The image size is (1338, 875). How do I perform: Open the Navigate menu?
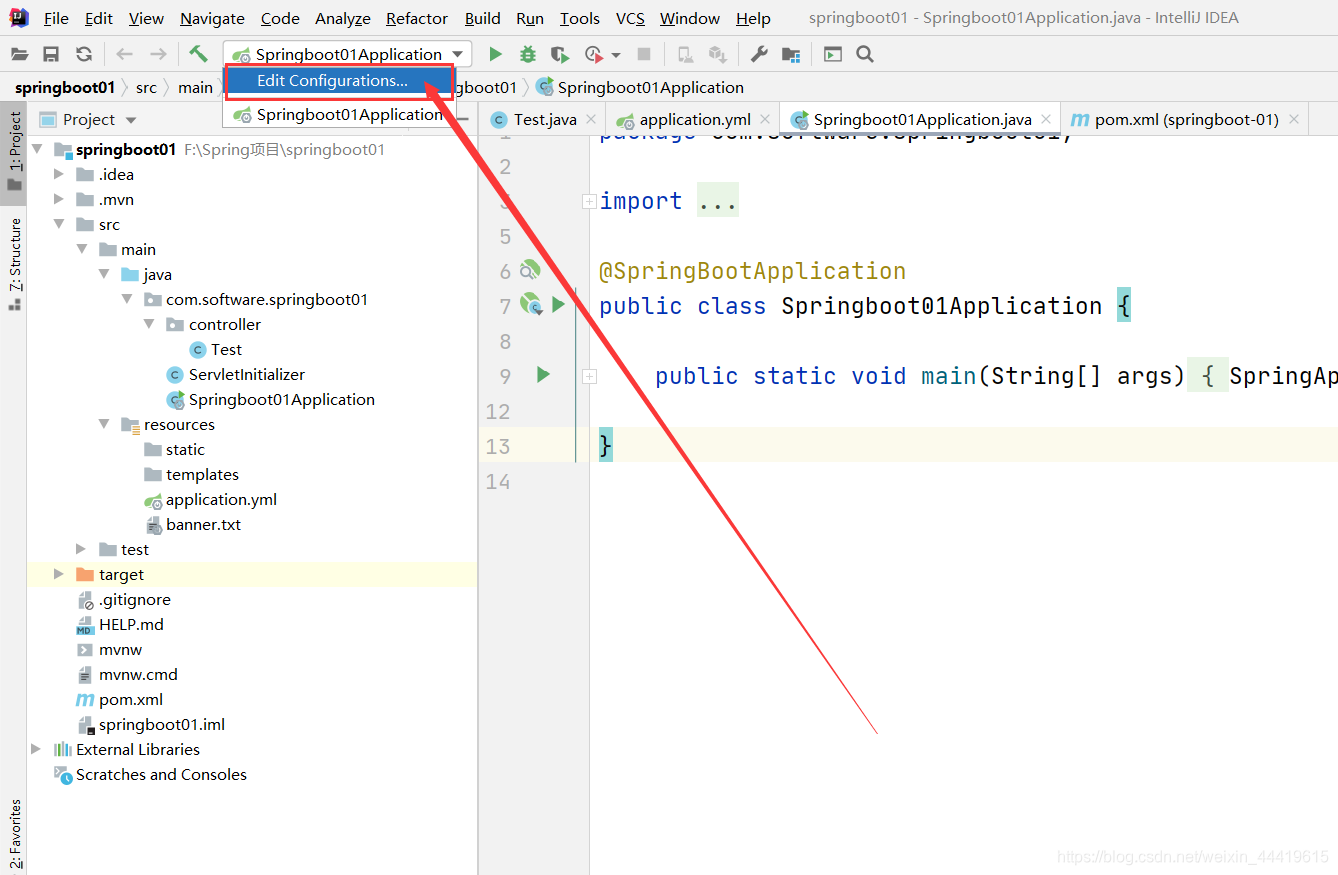coord(212,18)
